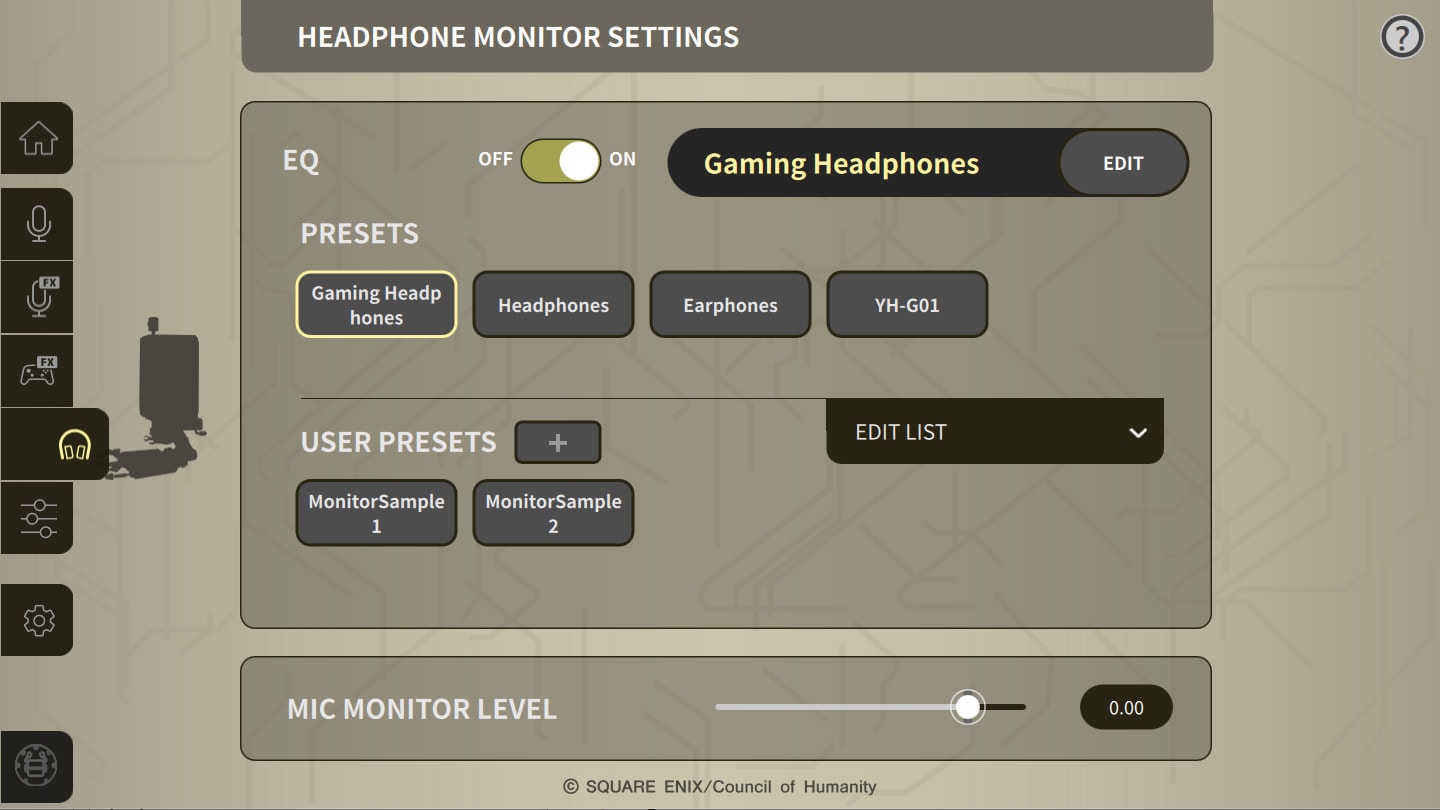The width and height of the screenshot is (1440, 810).
Task: Click the robot mascot icon at sidebar bottom
Action: coord(37,767)
